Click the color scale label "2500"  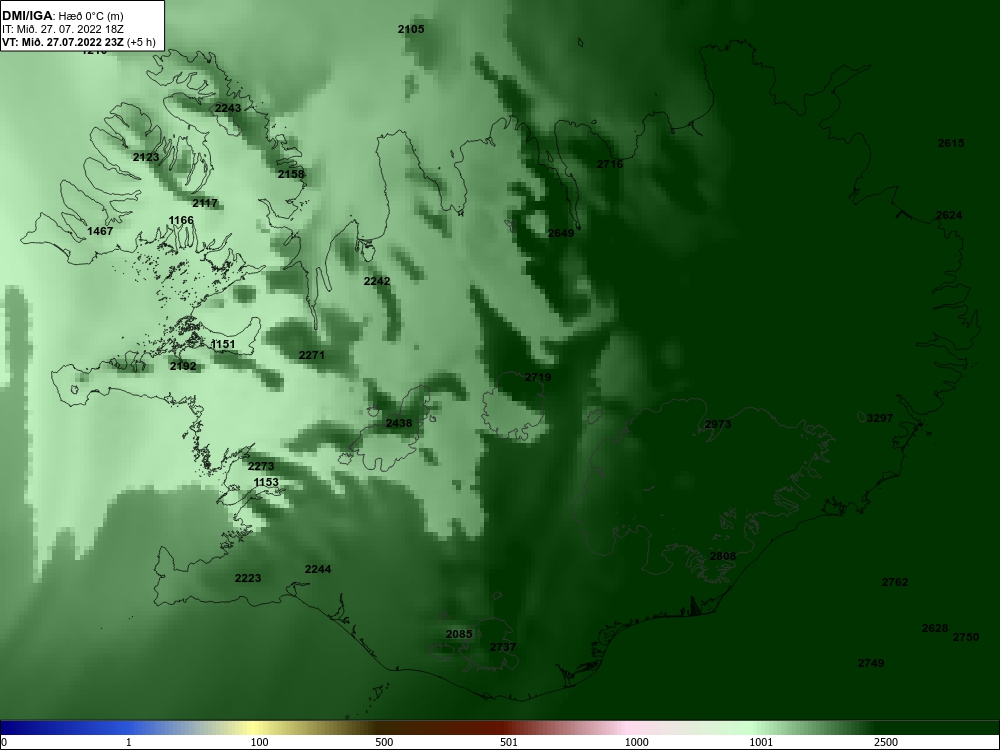886,742
